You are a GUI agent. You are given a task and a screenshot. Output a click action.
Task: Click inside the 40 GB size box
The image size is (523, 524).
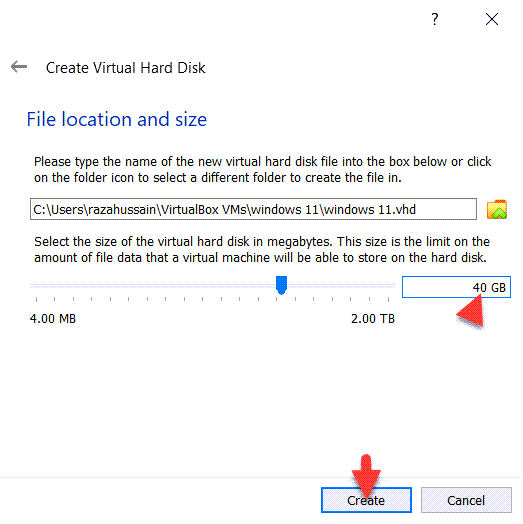[456, 287]
